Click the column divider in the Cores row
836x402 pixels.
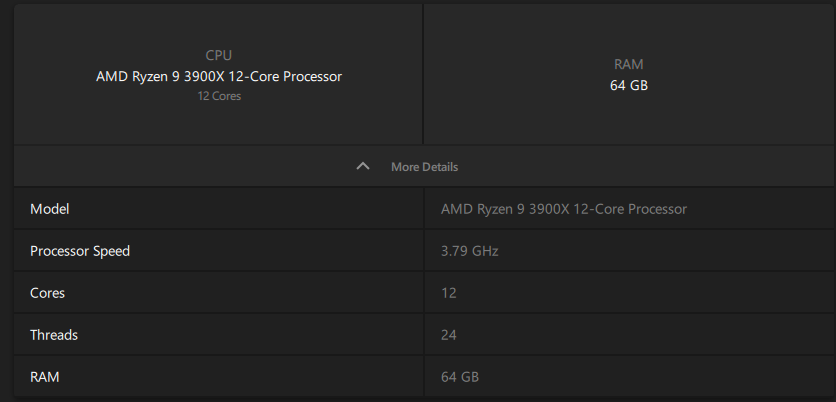(424, 293)
